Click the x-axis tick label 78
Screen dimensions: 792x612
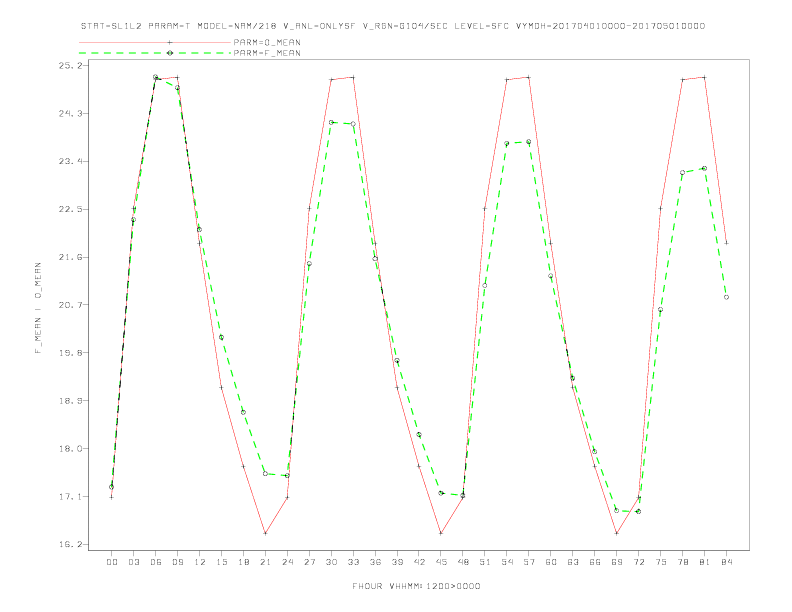click(683, 562)
